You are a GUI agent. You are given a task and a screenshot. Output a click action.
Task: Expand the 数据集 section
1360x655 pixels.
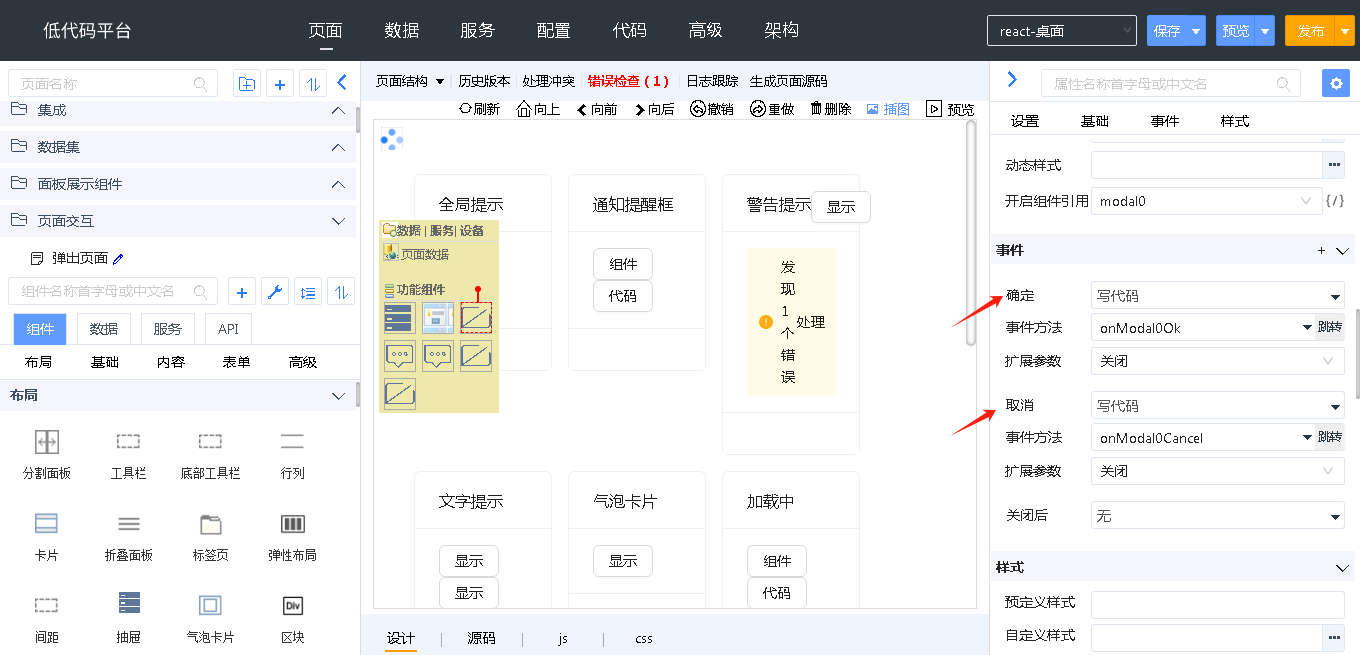pos(338,147)
